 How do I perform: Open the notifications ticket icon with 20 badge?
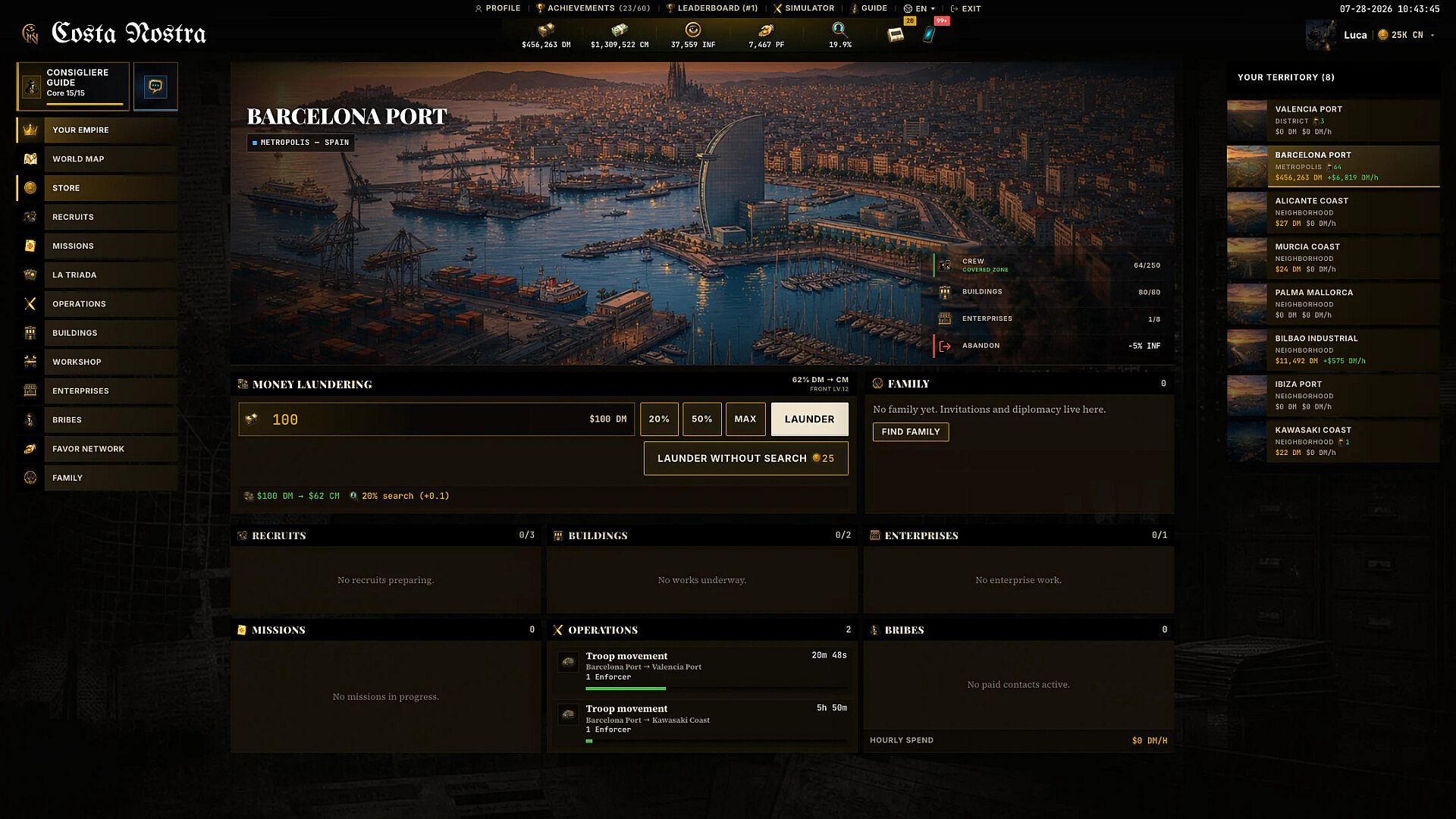coord(896,34)
